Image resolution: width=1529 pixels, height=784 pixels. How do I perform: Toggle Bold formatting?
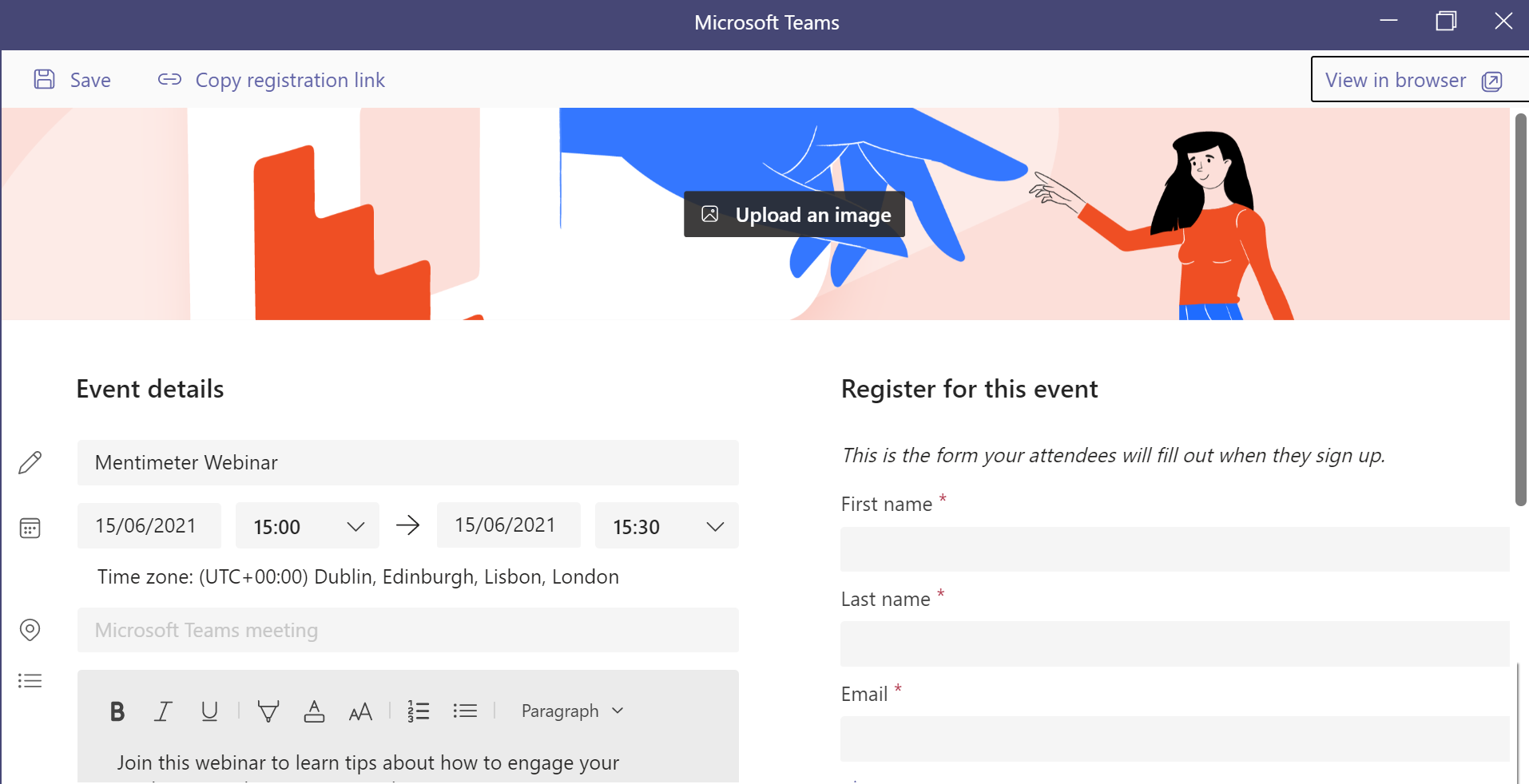(x=117, y=711)
